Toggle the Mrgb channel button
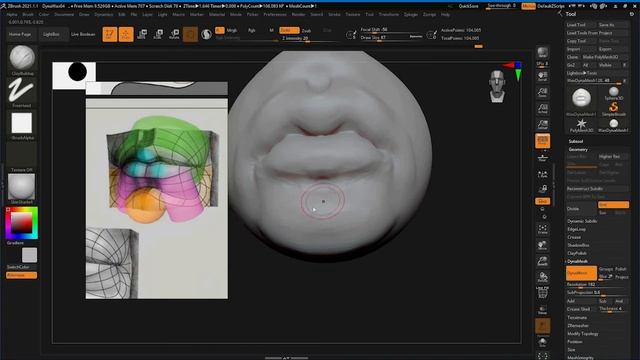Image resolution: width=640 pixels, height=360 pixels. pos(232,31)
